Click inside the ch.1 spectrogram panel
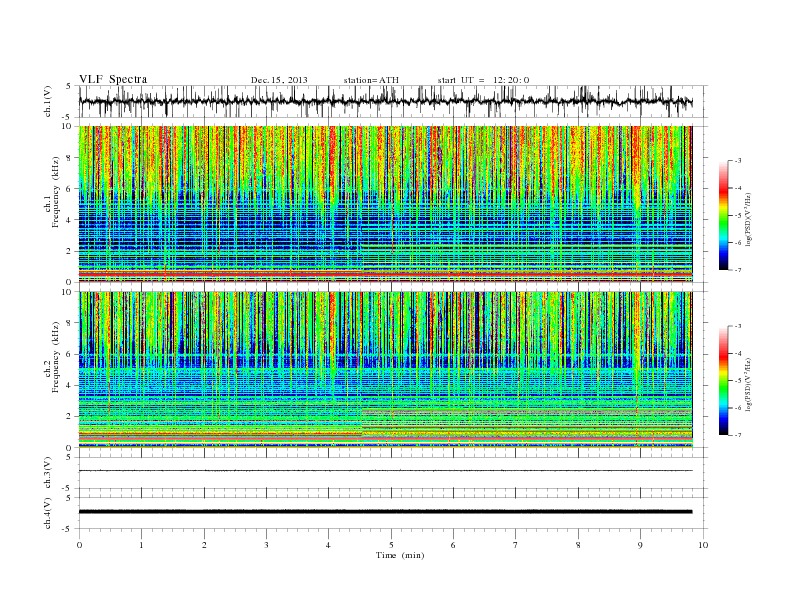Image resolution: width=792 pixels, height=612 pixels. coord(385,204)
